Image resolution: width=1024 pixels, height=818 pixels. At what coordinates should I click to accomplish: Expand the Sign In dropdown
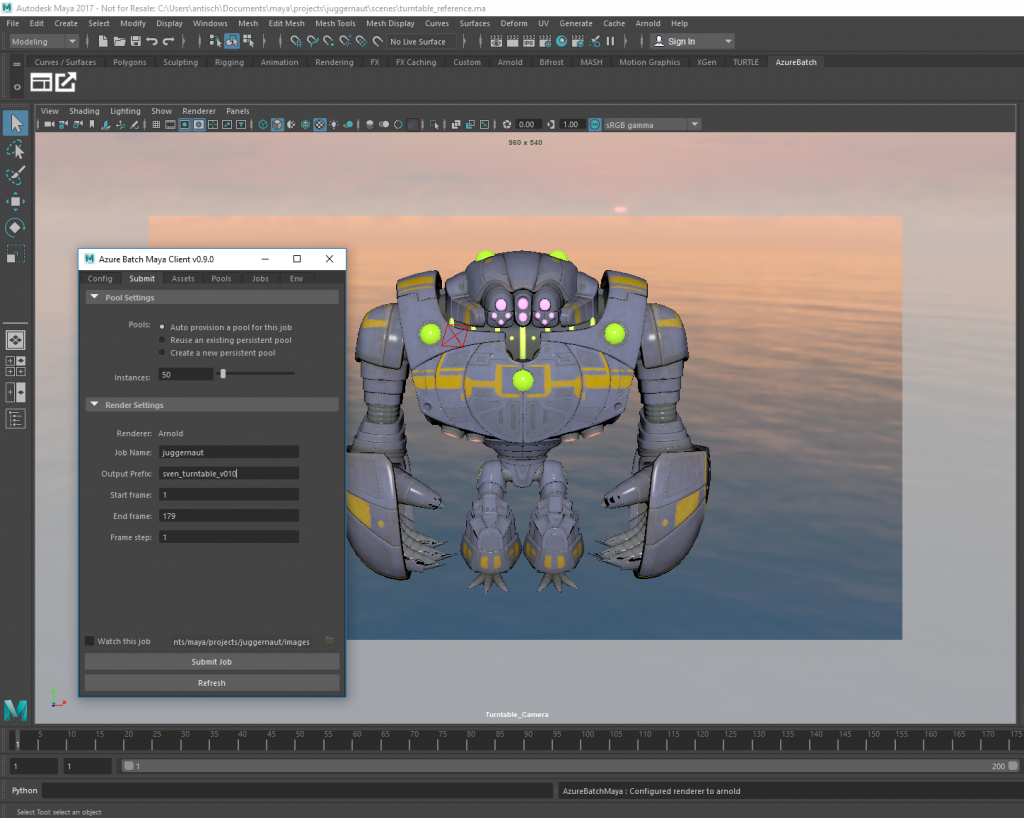(728, 41)
